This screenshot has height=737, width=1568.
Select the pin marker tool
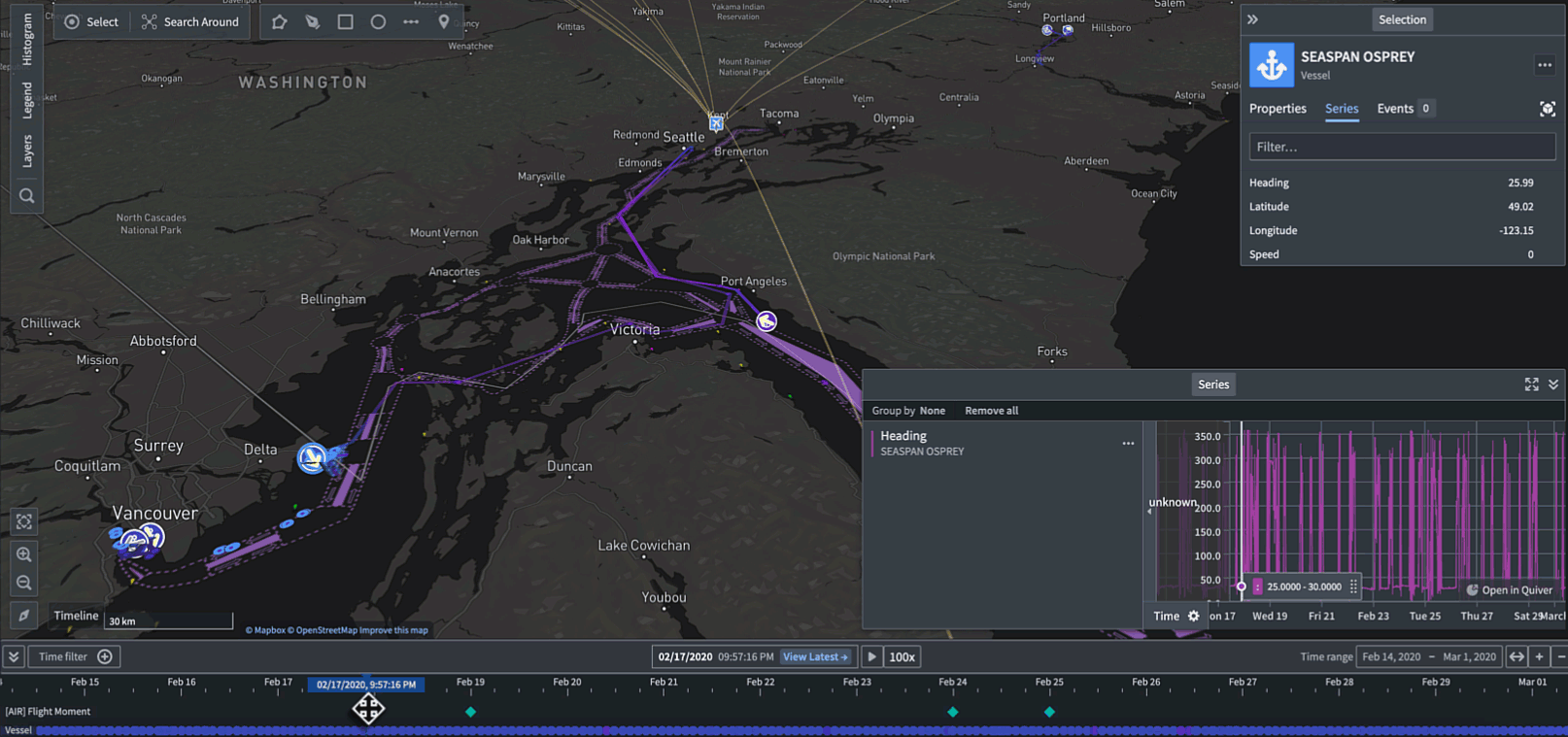444,21
